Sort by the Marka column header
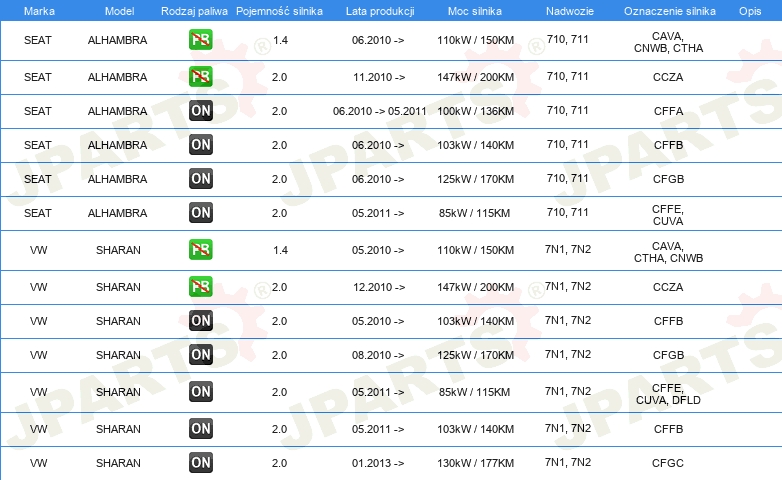The height and width of the screenshot is (480, 782). coord(39,11)
